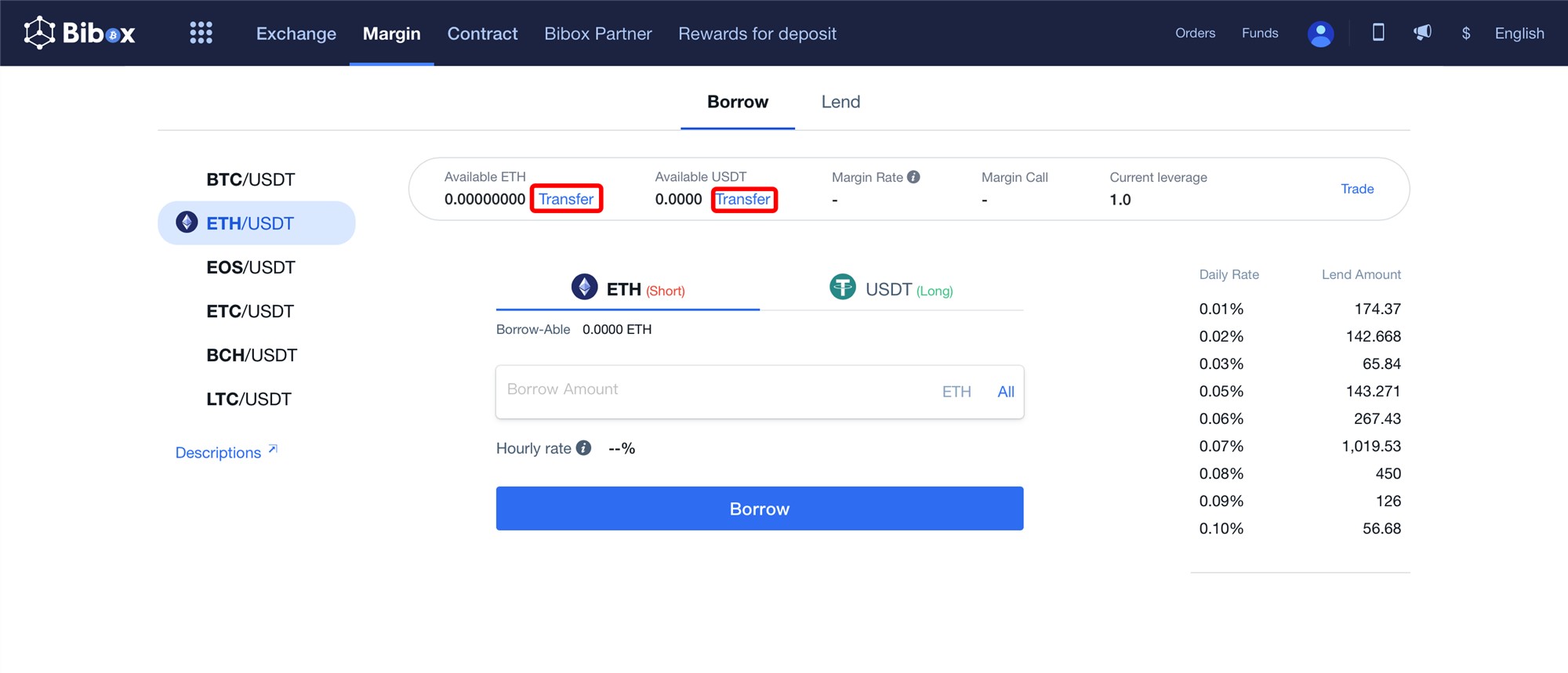This screenshot has height=673, width=1568.
Task: Open the Contract menu item
Action: [482, 34]
